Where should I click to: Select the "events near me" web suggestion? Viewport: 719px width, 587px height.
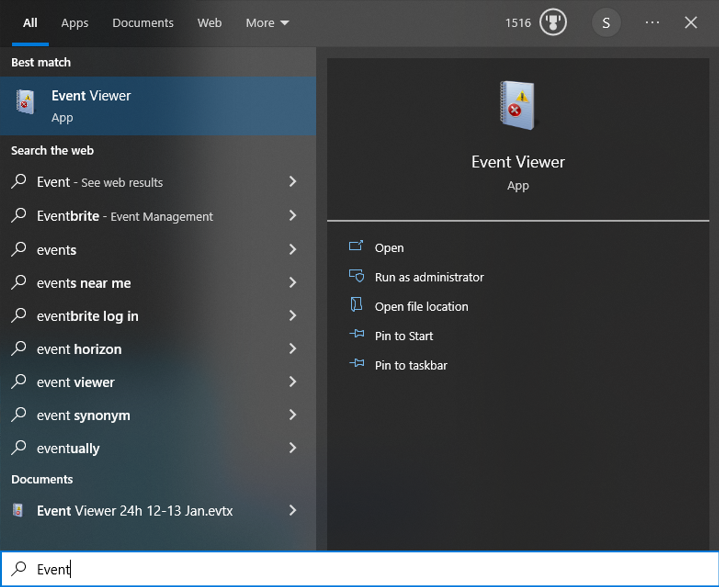pos(84,283)
